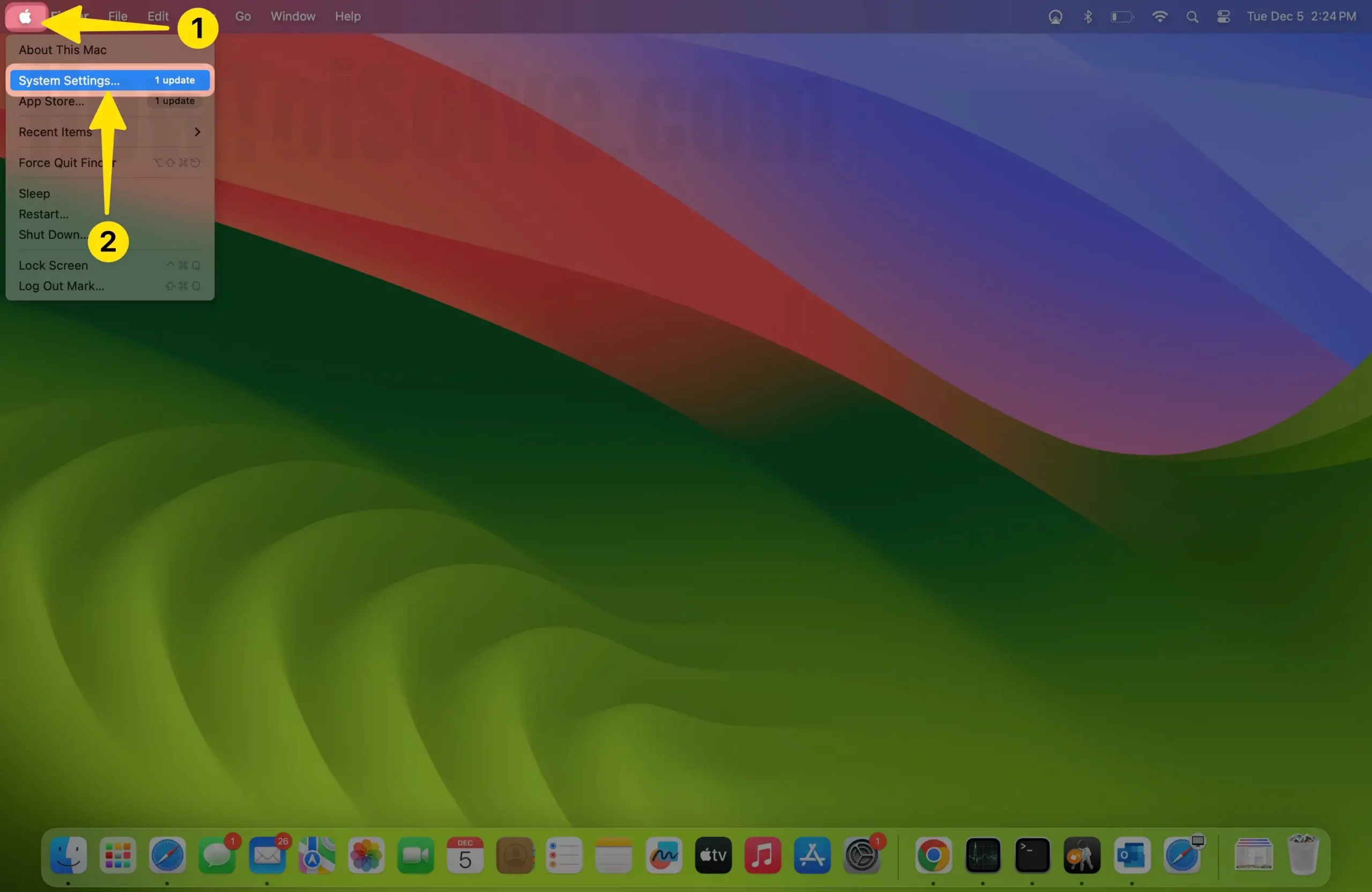This screenshot has height=892, width=1372.
Task: Open Spotlight search magnifier icon
Action: (x=1192, y=17)
